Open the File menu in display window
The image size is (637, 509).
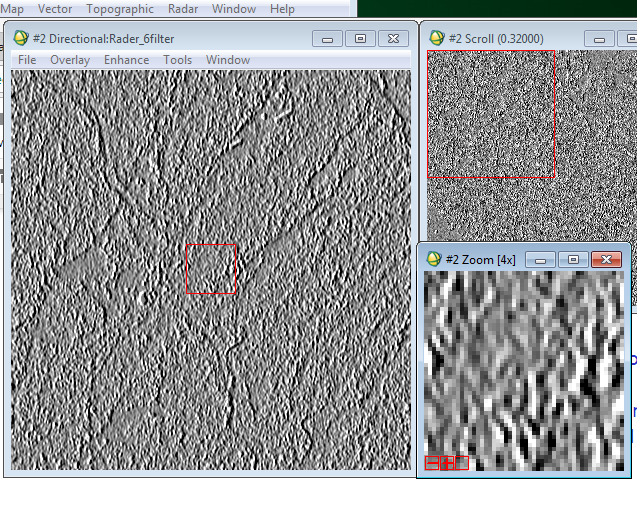point(27,60)
